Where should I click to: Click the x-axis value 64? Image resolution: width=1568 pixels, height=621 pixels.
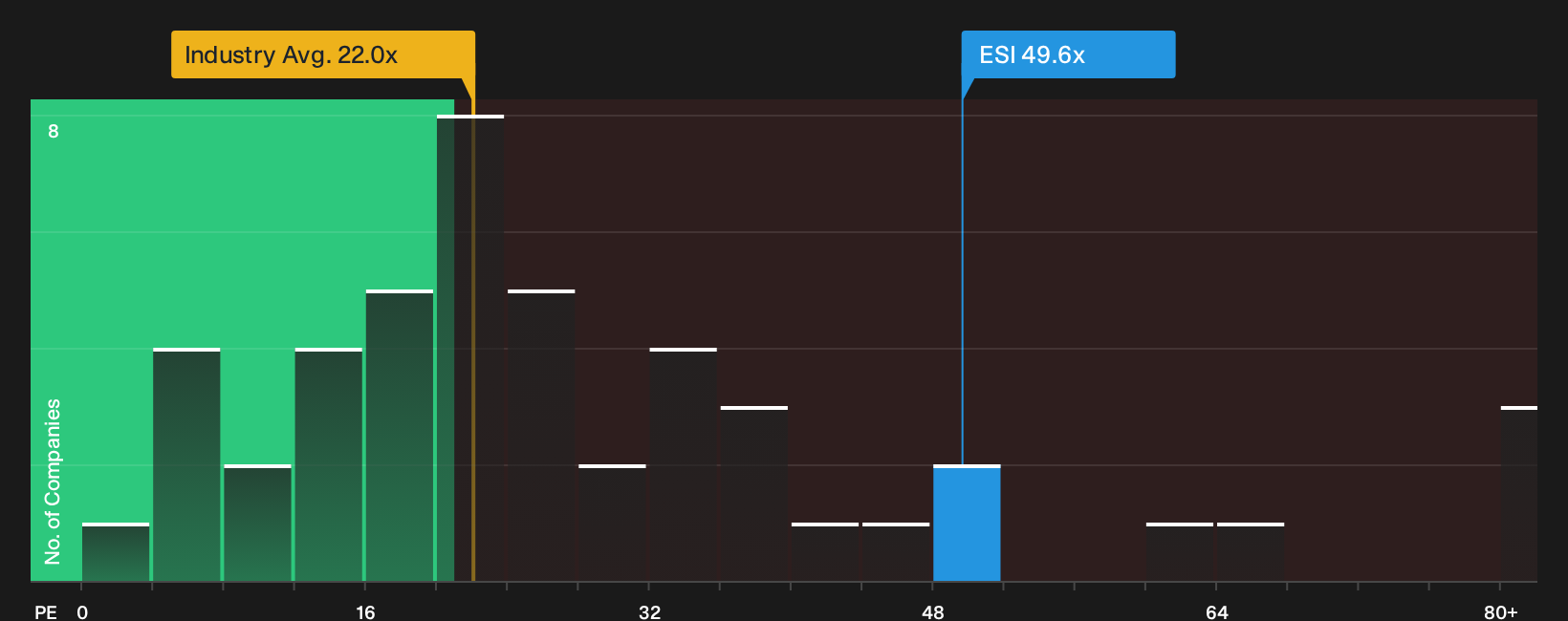[x=1216, y=611]
